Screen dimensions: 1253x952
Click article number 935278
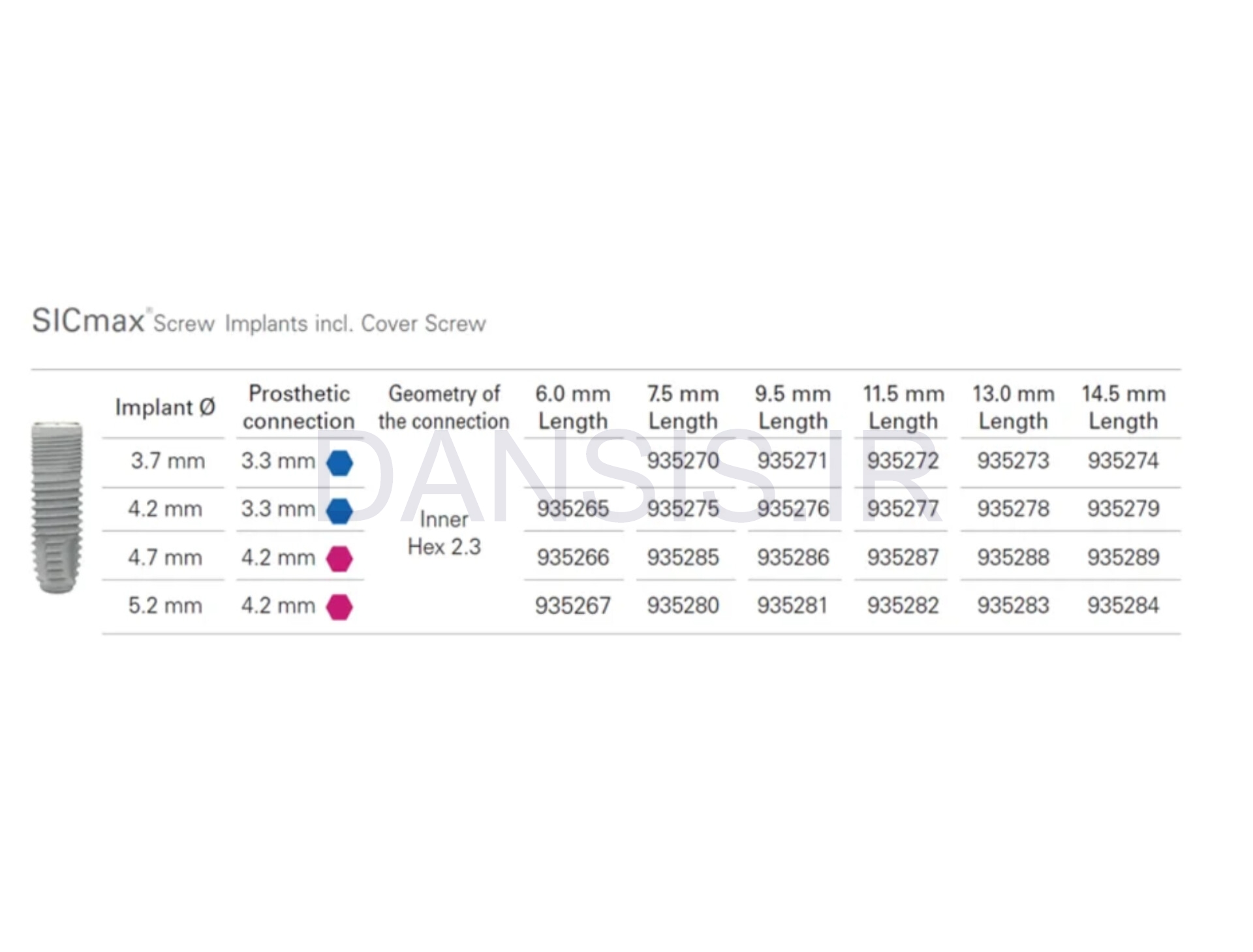(x=1013, y=509)
